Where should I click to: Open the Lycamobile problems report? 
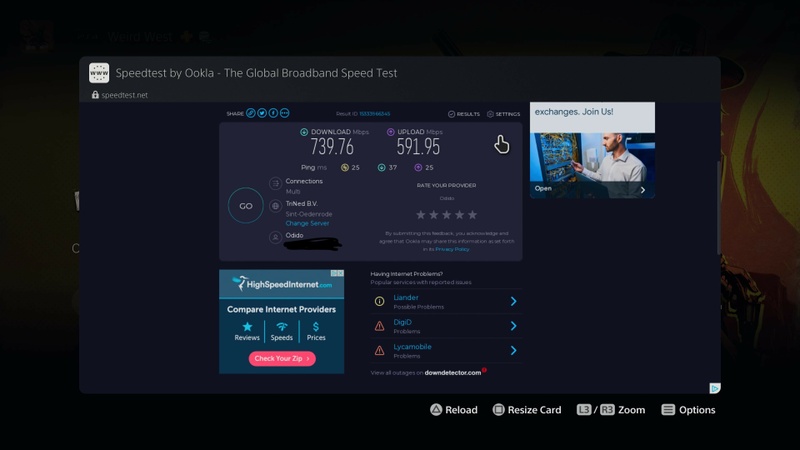pos(412,346)
